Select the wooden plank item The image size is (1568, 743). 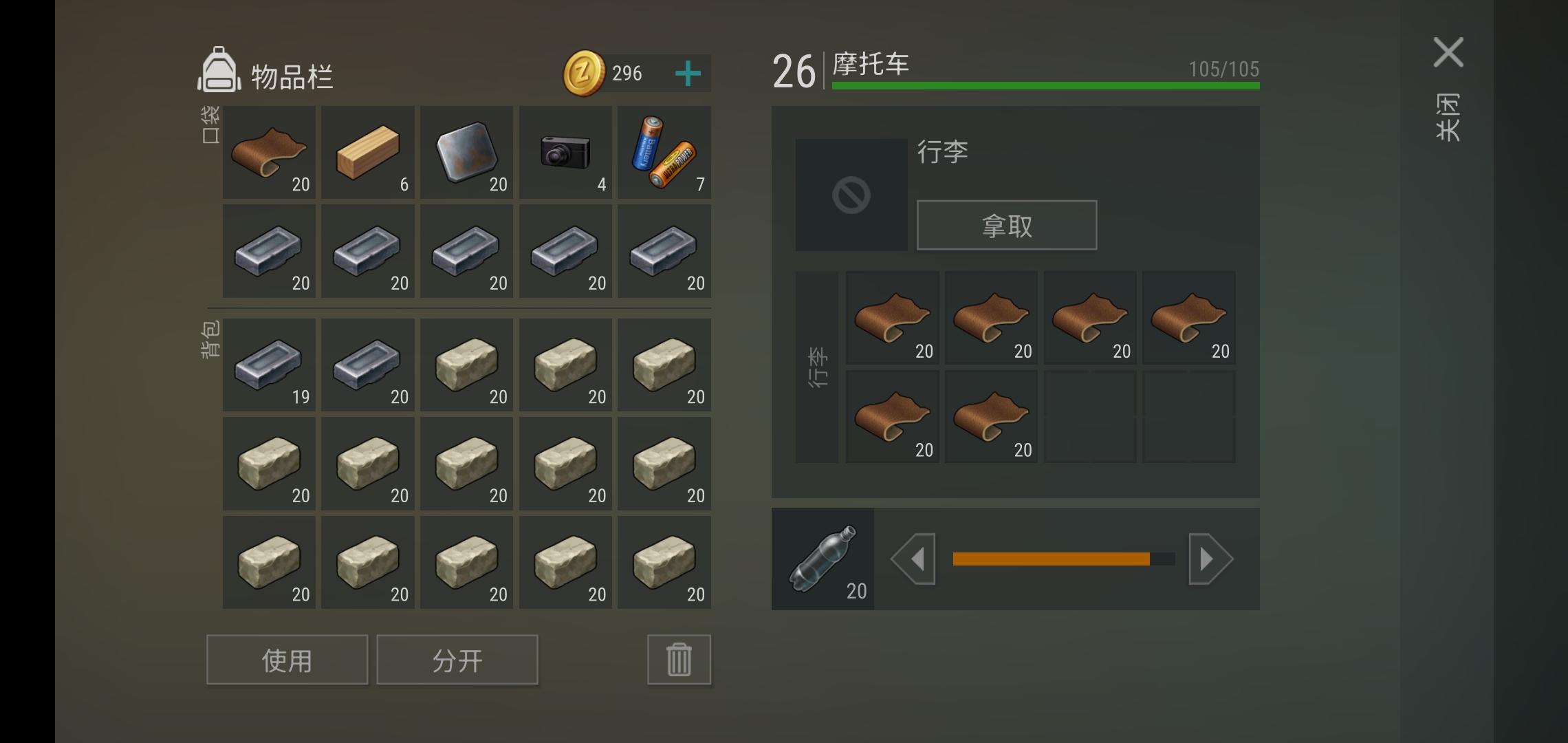point(368,152)
